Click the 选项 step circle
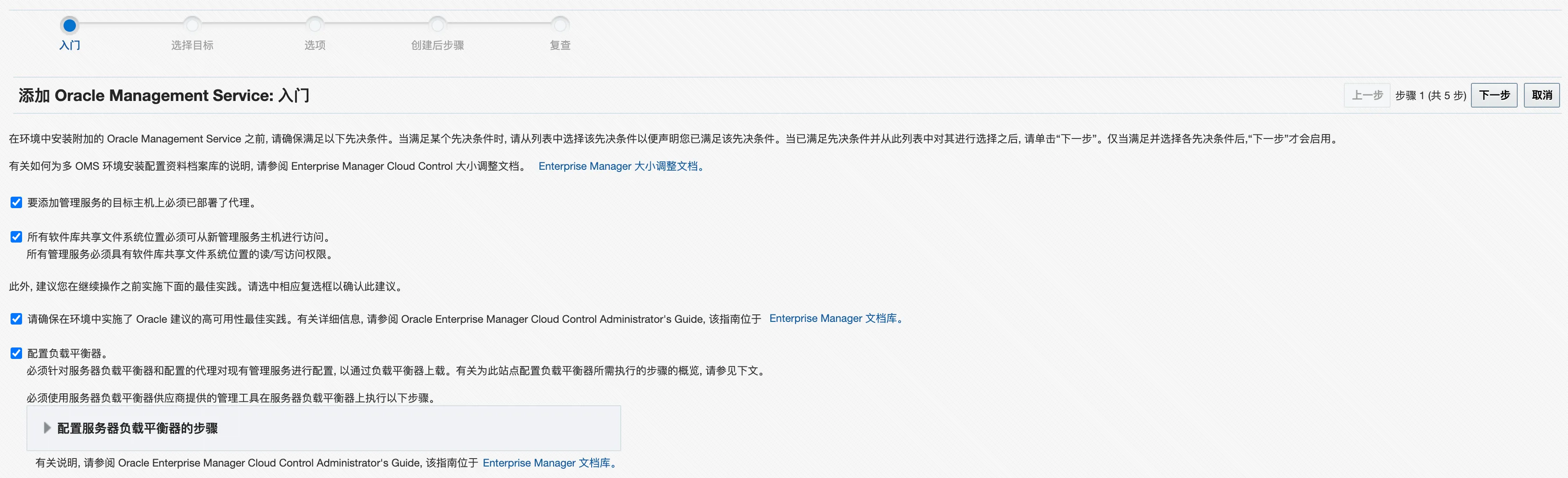 pos(314,26)
